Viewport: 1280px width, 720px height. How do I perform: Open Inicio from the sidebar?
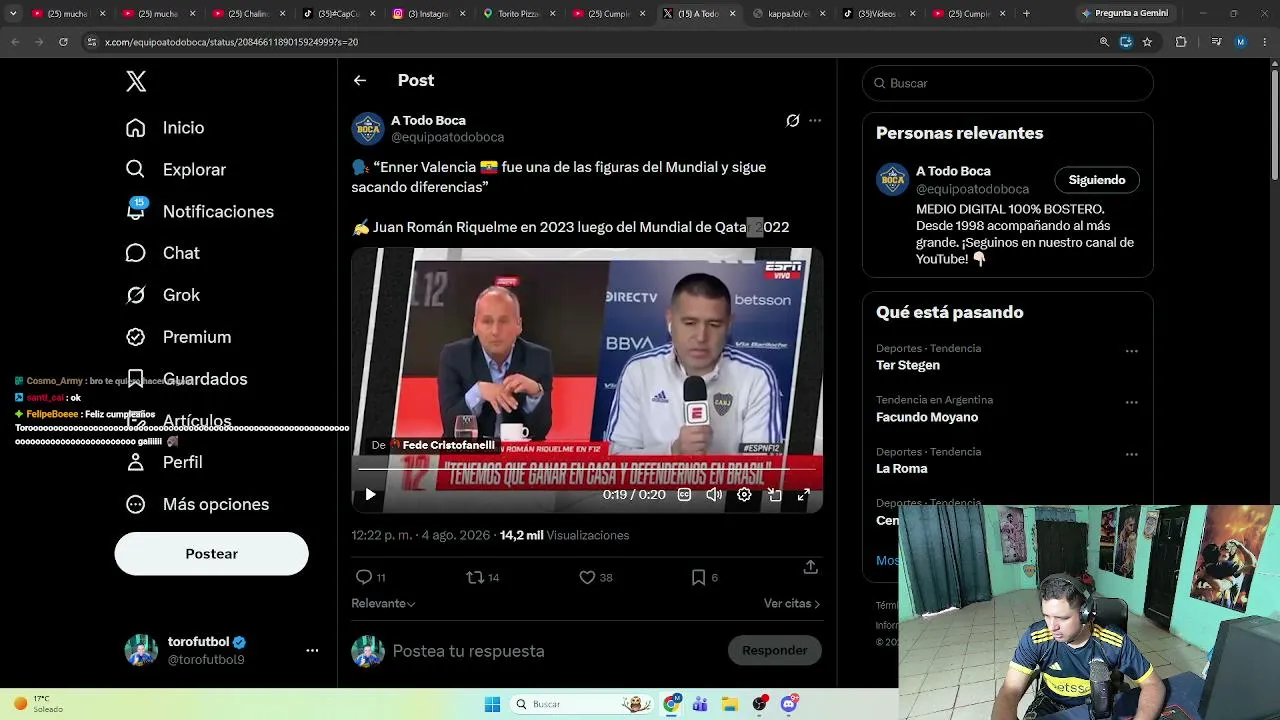click(x=165, y=128)
